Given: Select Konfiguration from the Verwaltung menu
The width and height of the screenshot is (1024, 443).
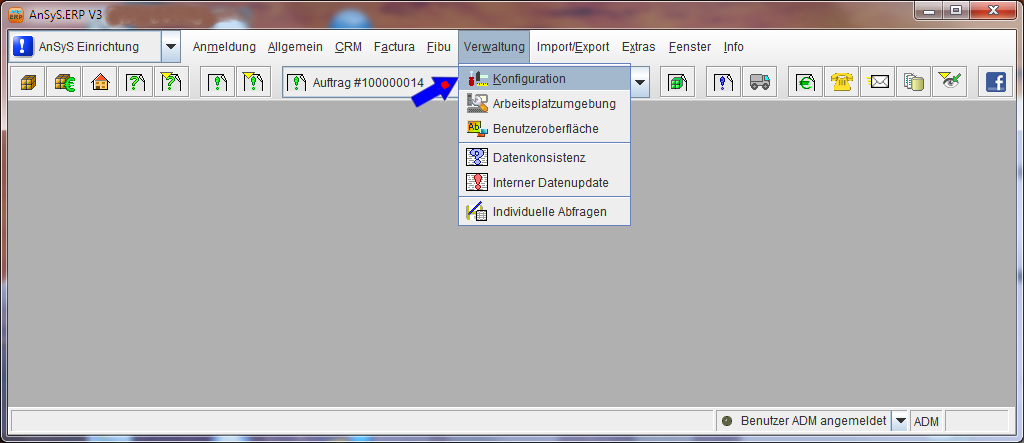Looking at the screenshot, I should click(529, 78).
